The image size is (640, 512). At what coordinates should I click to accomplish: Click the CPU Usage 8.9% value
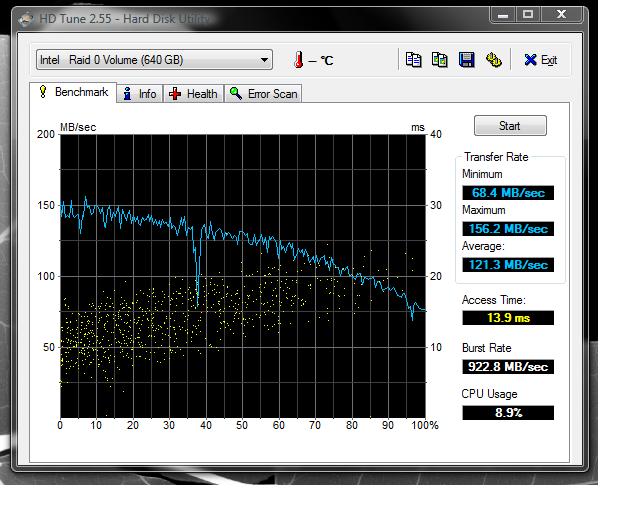tap(508, 412)
